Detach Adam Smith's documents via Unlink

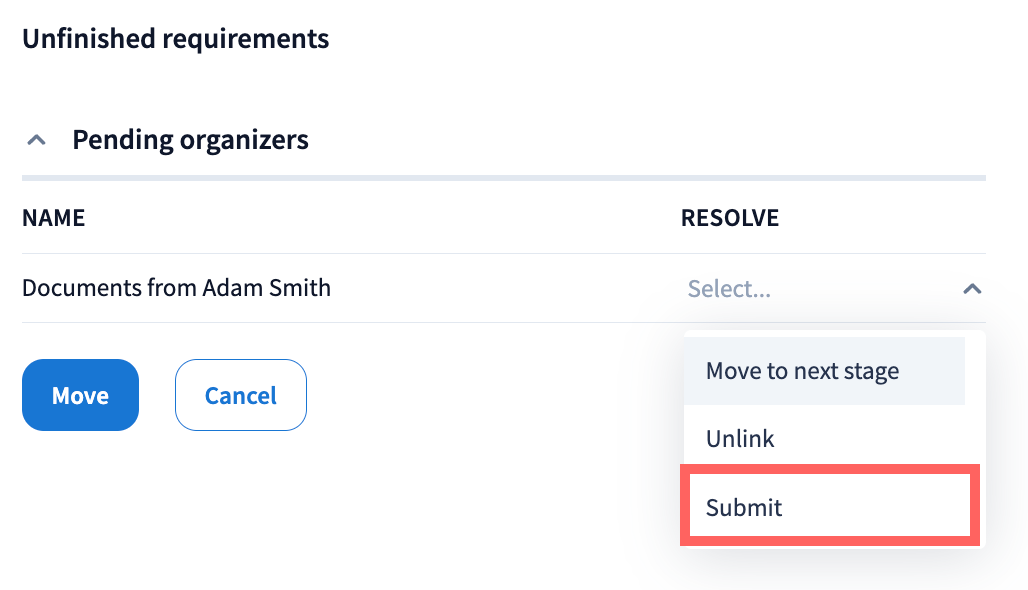point(740,438)
